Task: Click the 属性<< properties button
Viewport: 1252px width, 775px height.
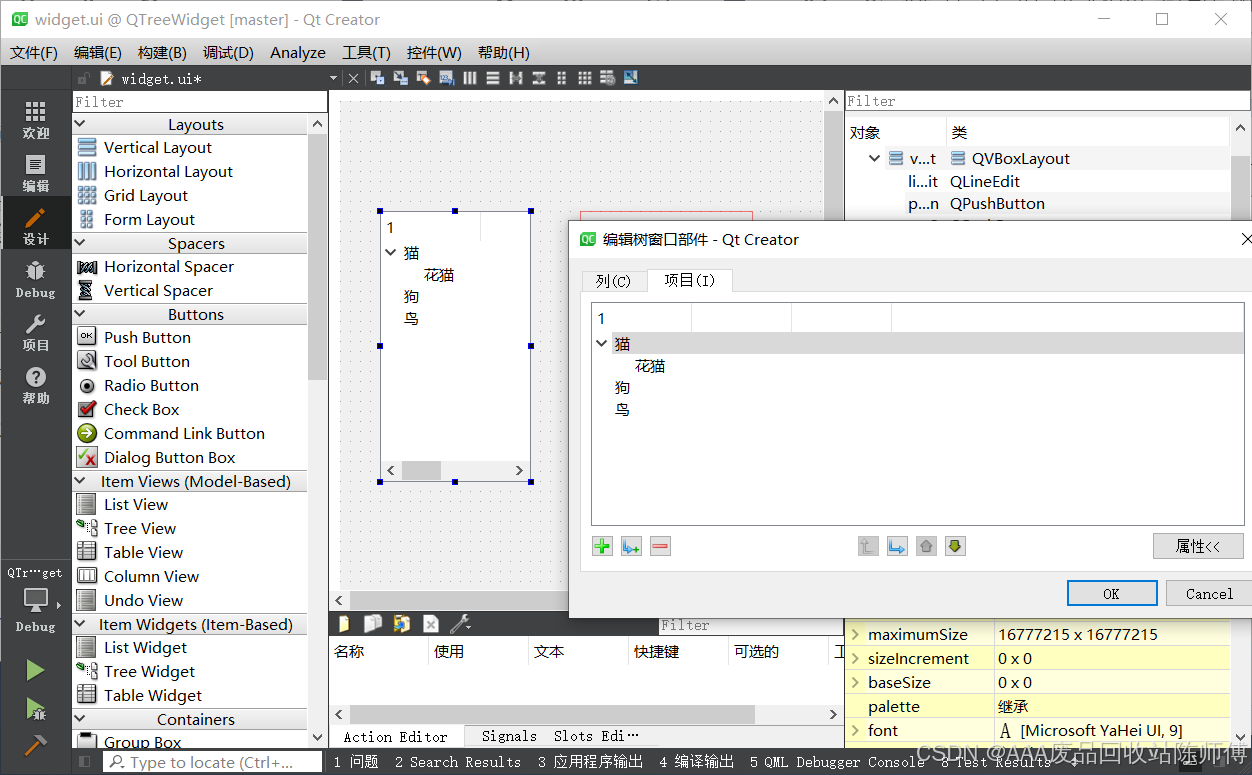Action: tap(1198, 546)
